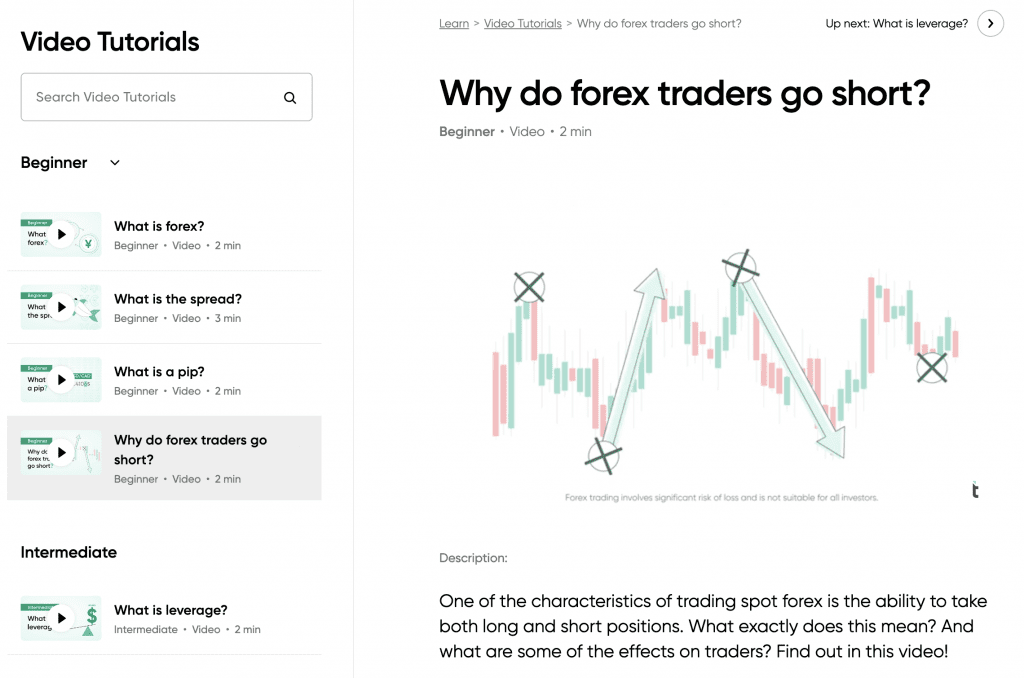The image size is (1024, 678).
Task: Select the "What is the spread?" tutorial entry
Action: [x=178, y=307]
